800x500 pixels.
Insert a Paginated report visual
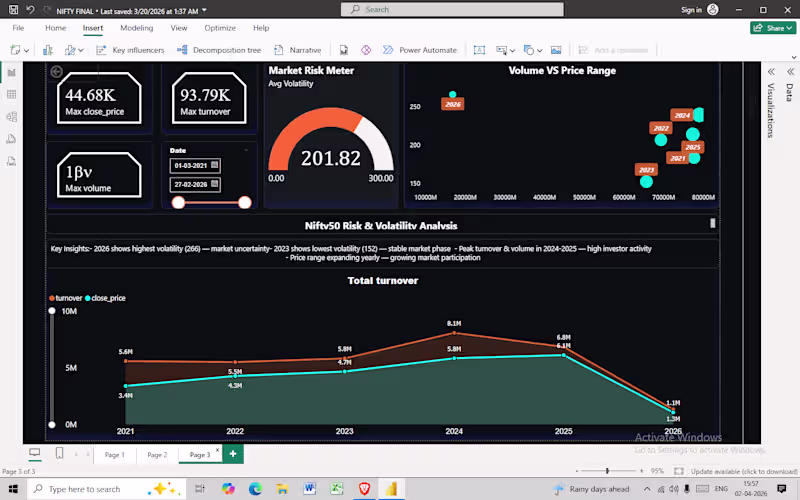[x=344, y=50]
